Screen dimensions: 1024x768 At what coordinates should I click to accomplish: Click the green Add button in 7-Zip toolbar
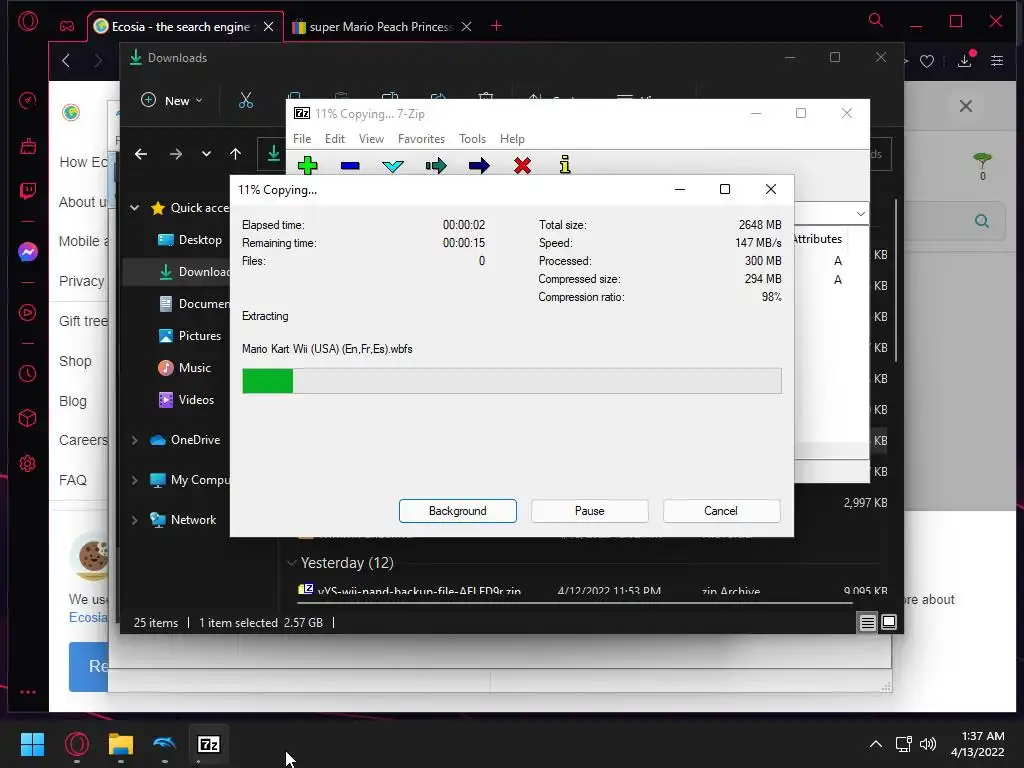tap(308, 165)
